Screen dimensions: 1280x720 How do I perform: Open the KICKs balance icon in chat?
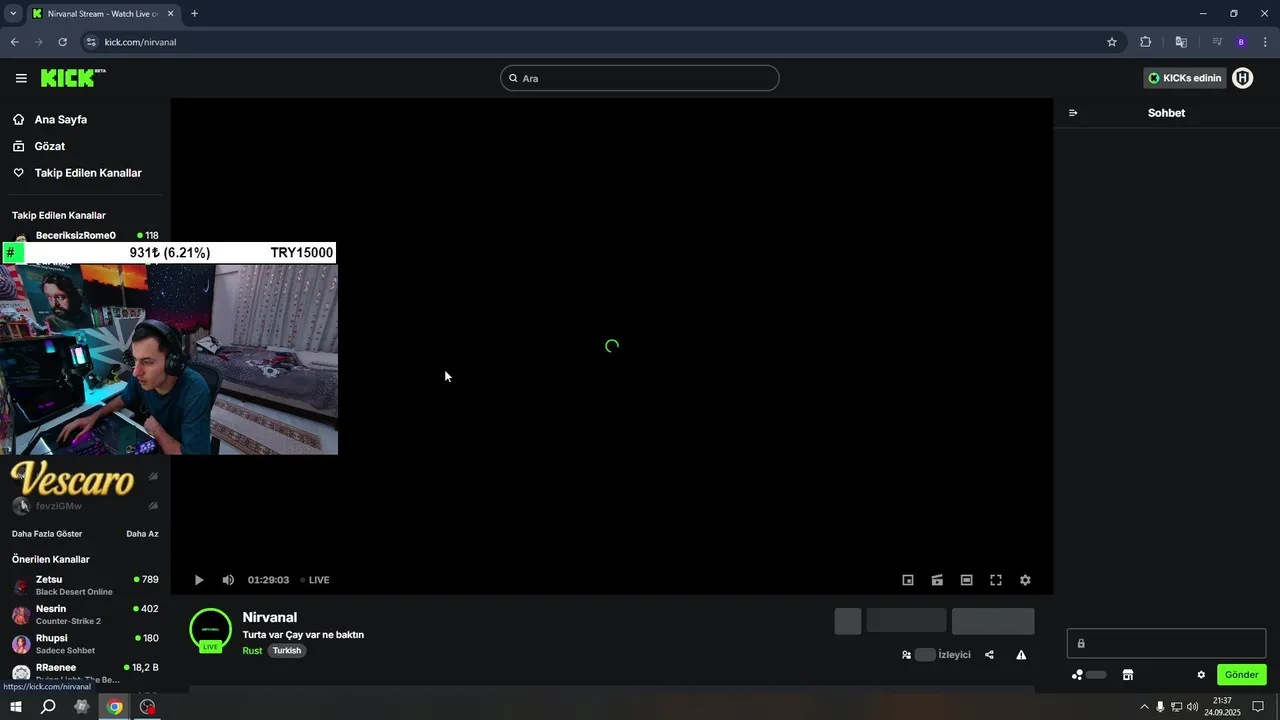coord(1077,675)
